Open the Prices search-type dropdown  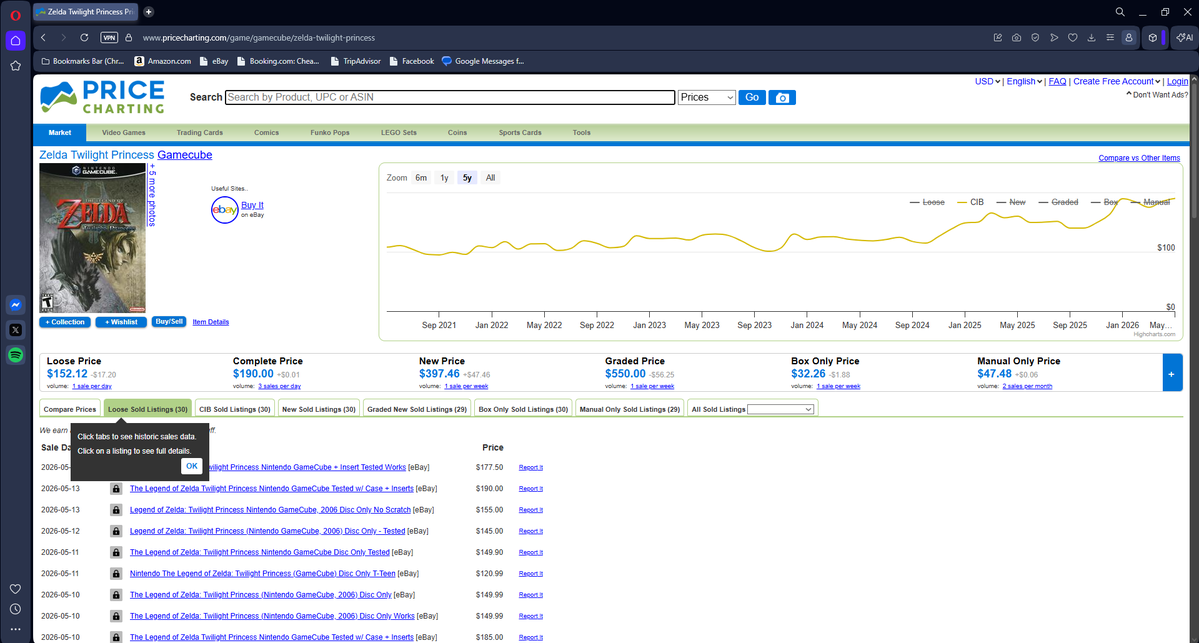pyautogui.click(x=707, y=97)
